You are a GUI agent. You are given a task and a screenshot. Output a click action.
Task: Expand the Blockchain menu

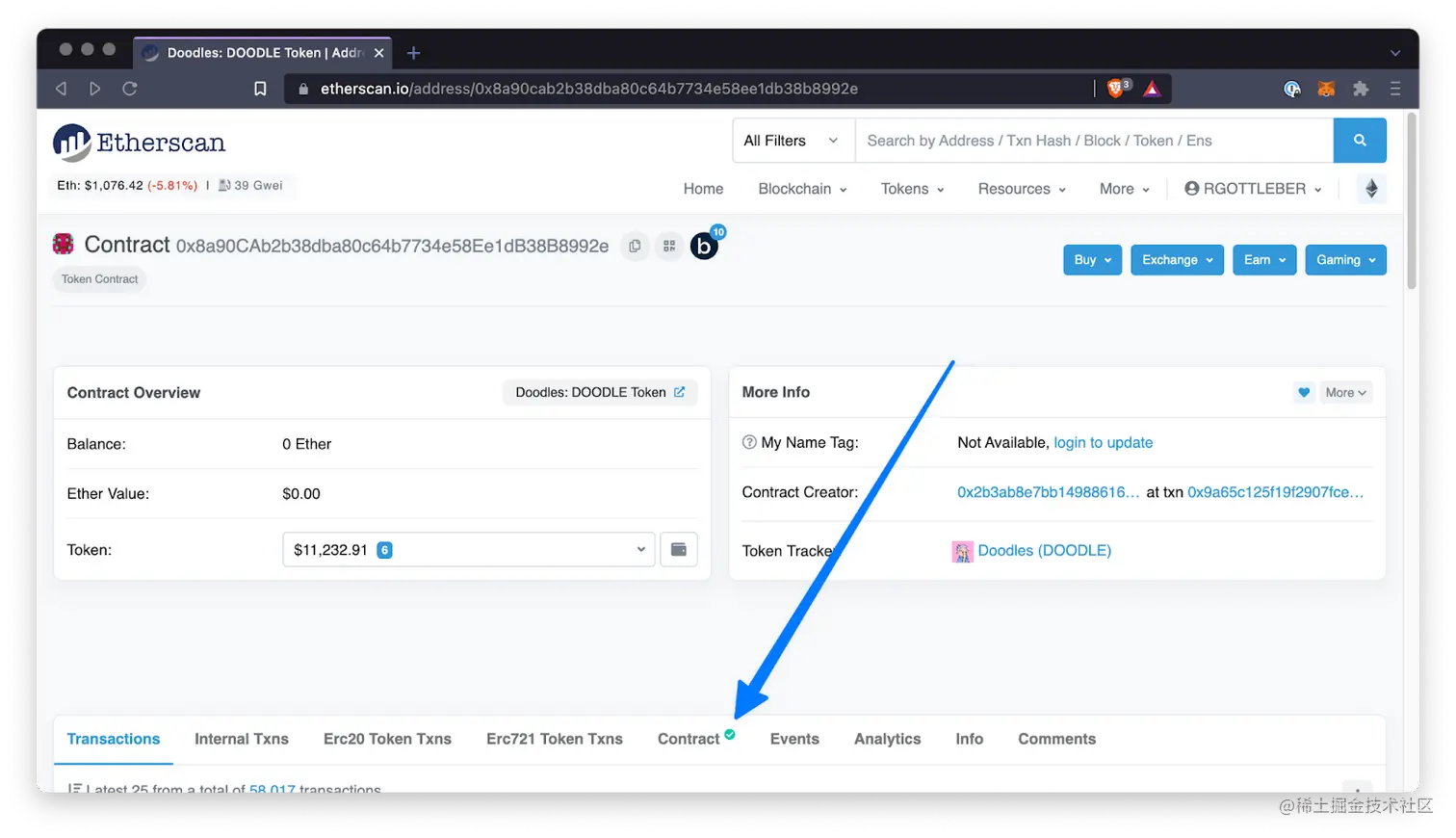802,189
